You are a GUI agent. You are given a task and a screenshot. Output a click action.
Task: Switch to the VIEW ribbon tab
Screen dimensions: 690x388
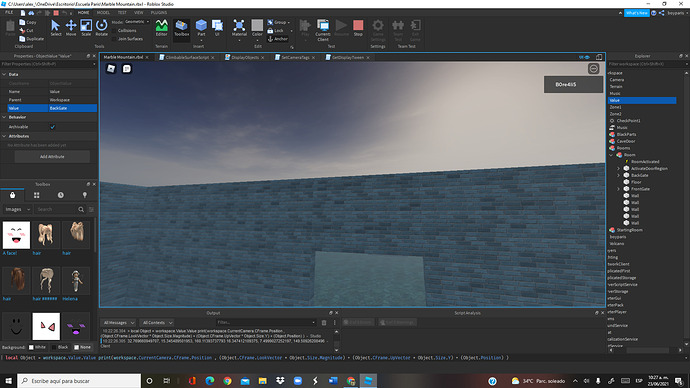139,12
